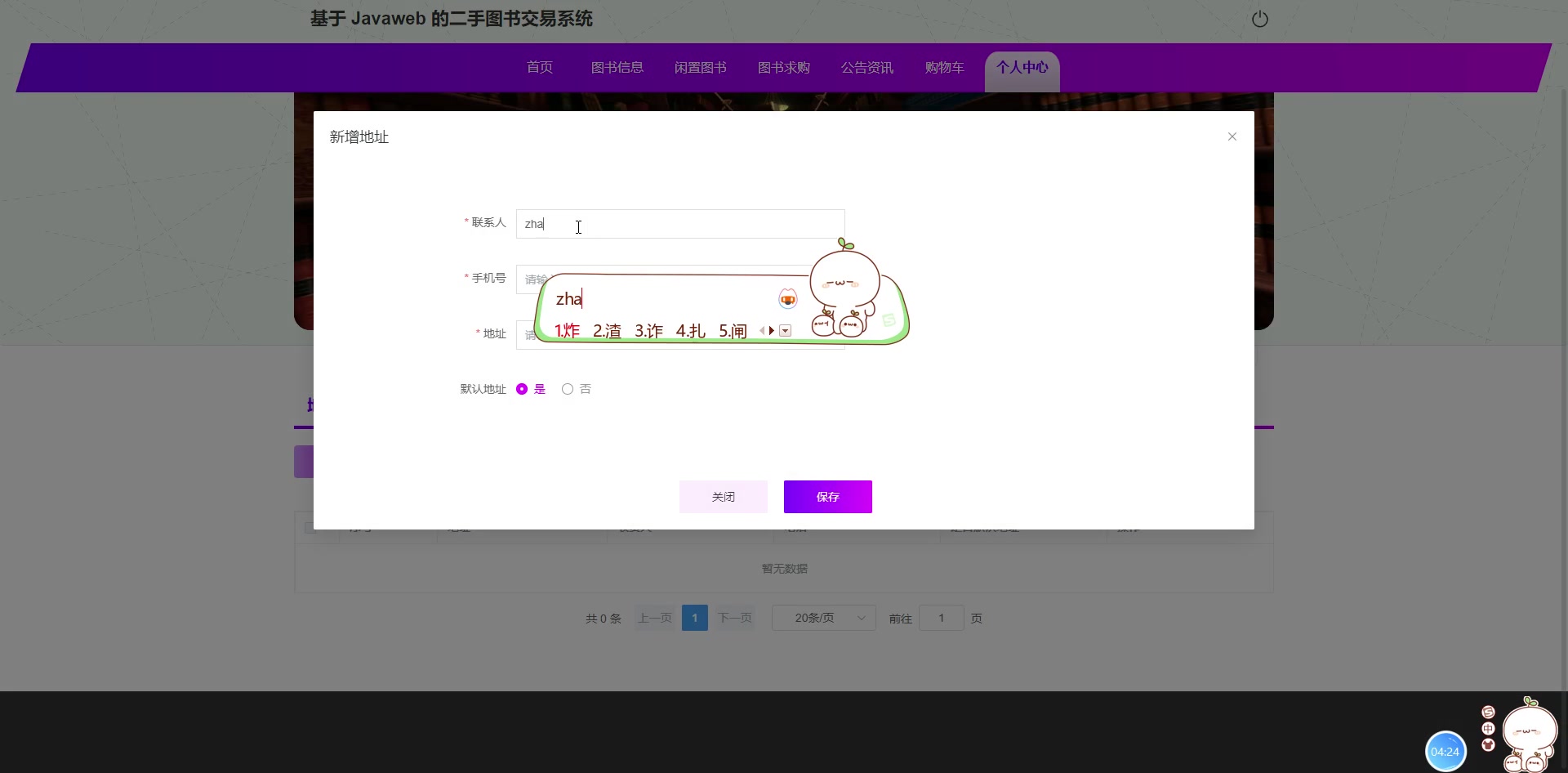Open 闲置图书 navigation item
The height and width of the screenshot is (773, 1568).
[x=701, y=67]
